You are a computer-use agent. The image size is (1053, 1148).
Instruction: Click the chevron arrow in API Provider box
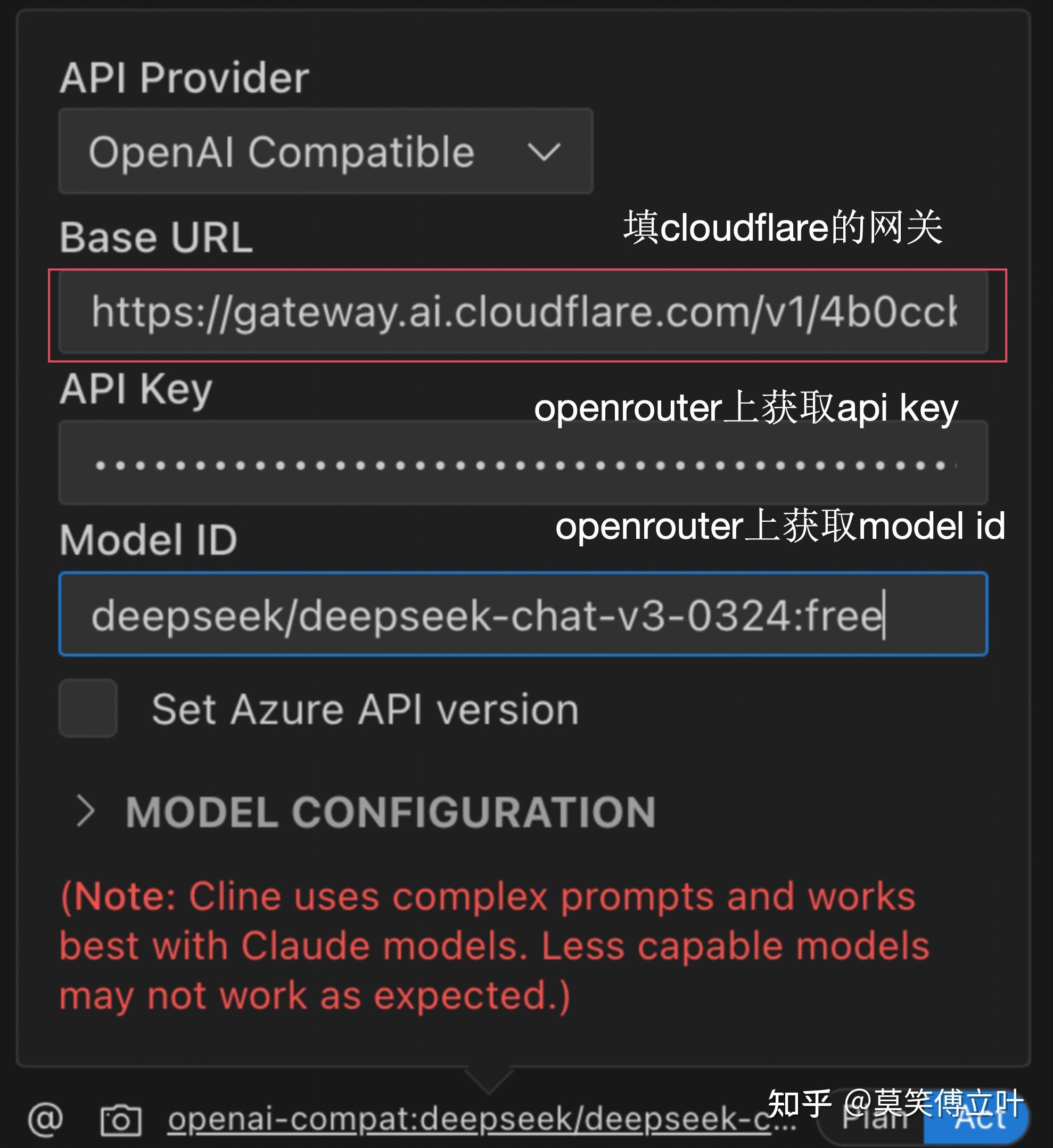(x=544, y=152)
